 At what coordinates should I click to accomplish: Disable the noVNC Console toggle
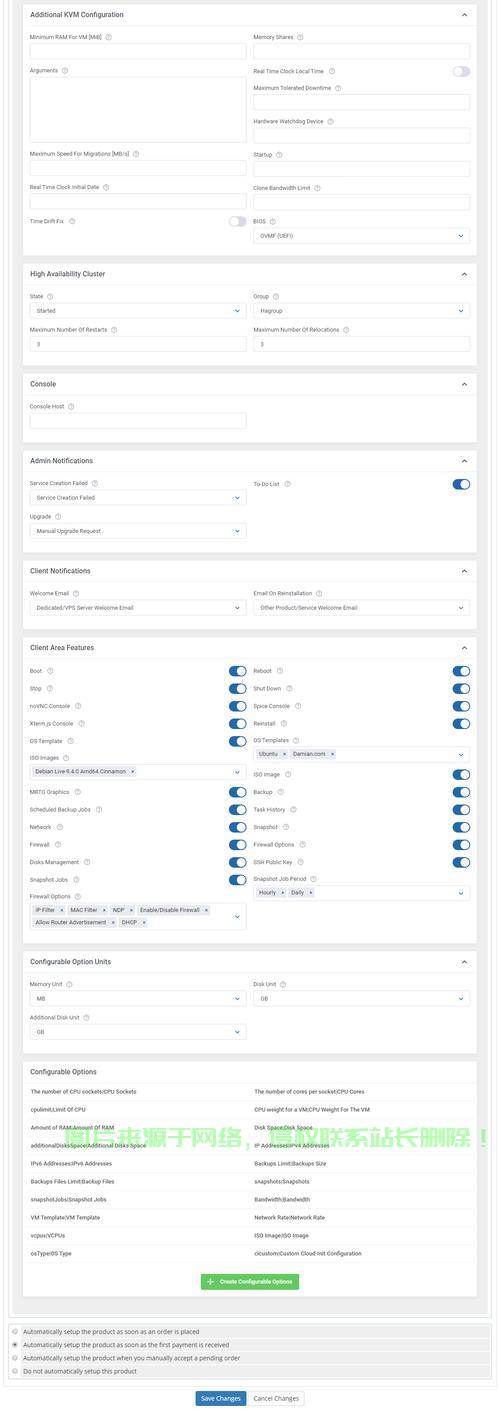[237, 706]
